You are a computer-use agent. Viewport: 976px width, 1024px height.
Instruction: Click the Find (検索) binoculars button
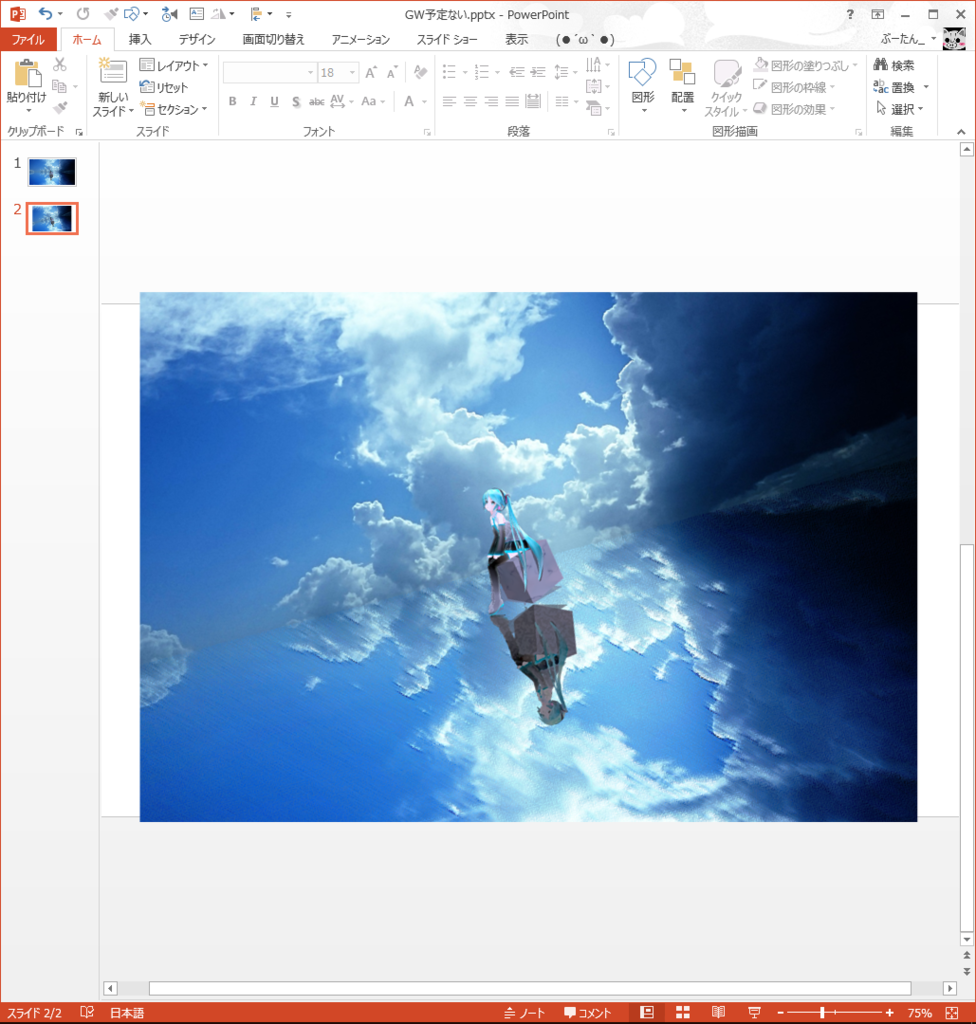click(x=894, y=65)
